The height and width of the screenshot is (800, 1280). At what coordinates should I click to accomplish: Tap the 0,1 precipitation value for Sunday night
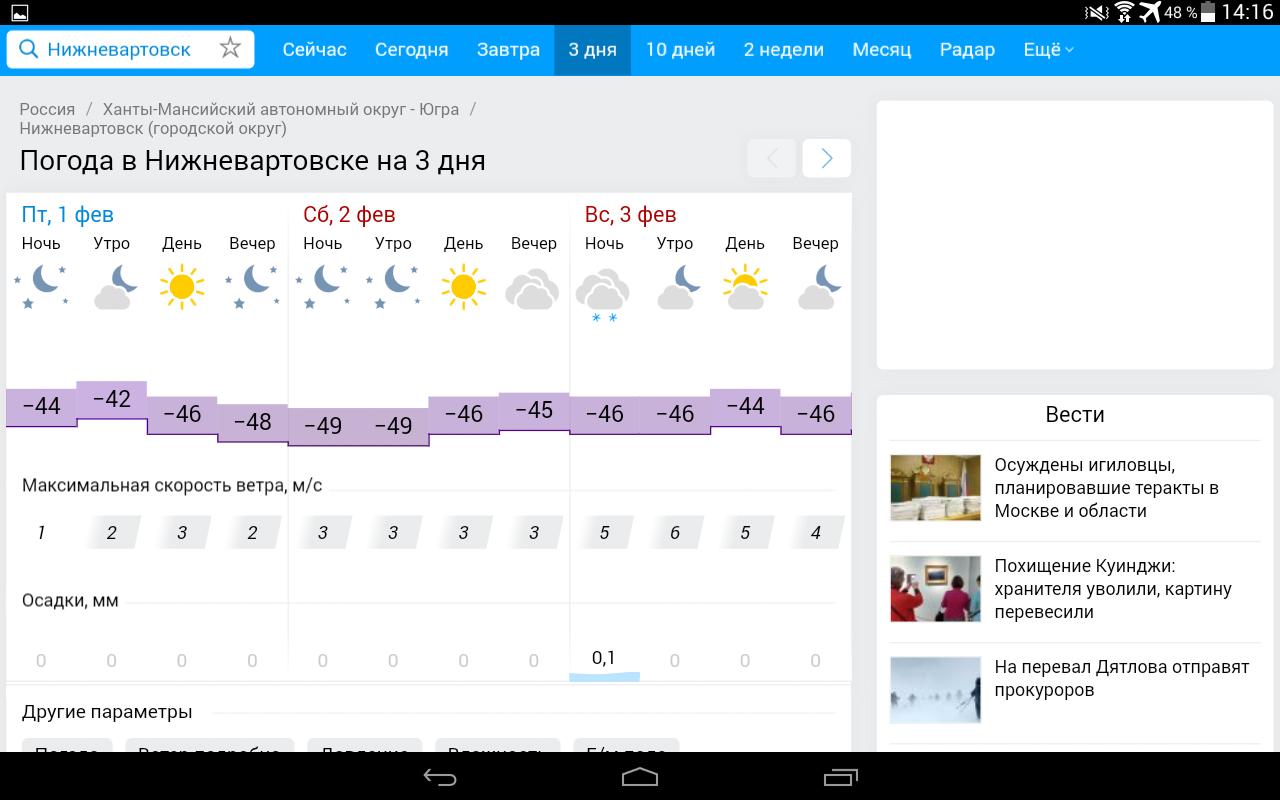[x=604, y=657]
